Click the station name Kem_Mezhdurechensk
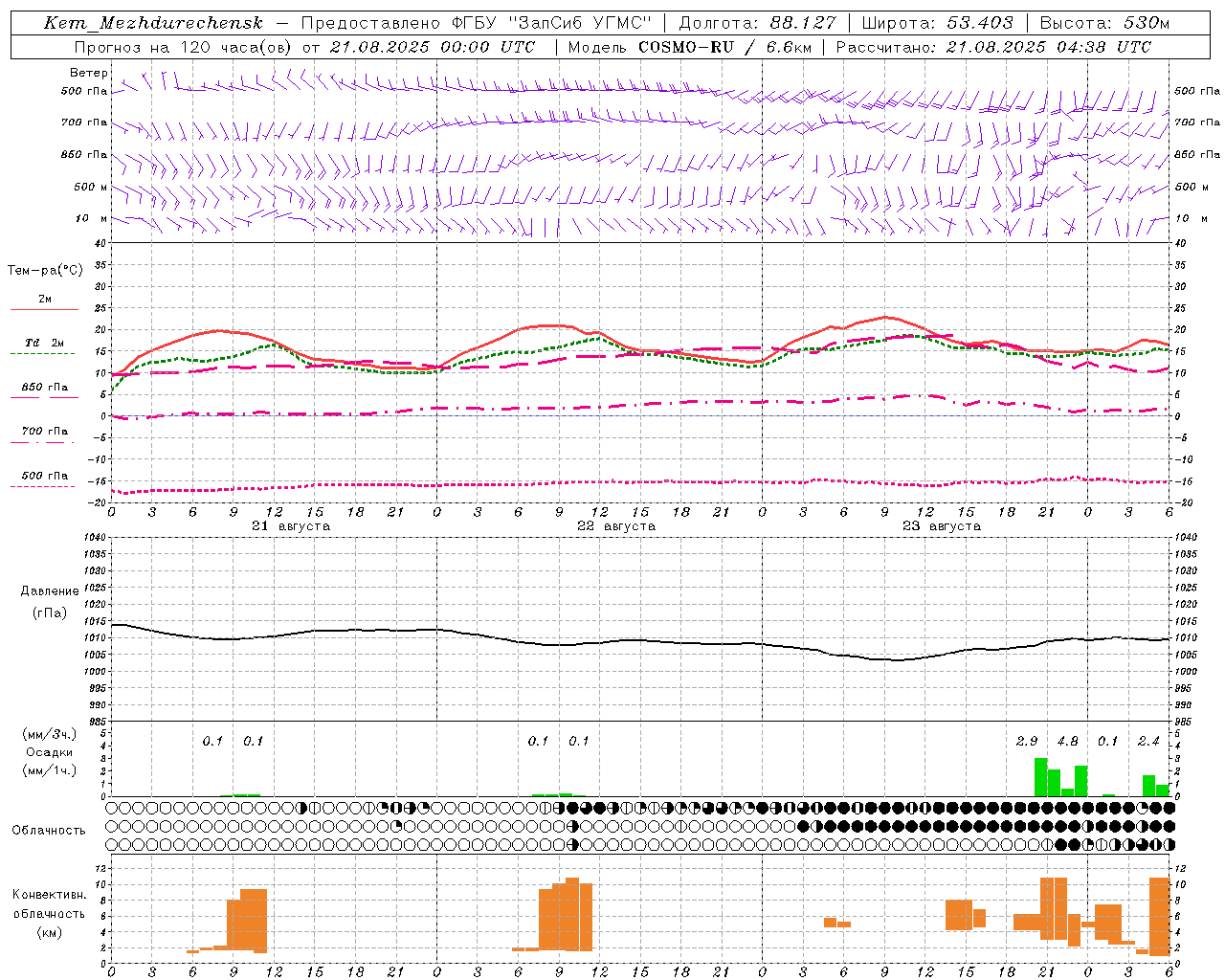This screenshot has height=980, width=1225. tap(153, 23)
